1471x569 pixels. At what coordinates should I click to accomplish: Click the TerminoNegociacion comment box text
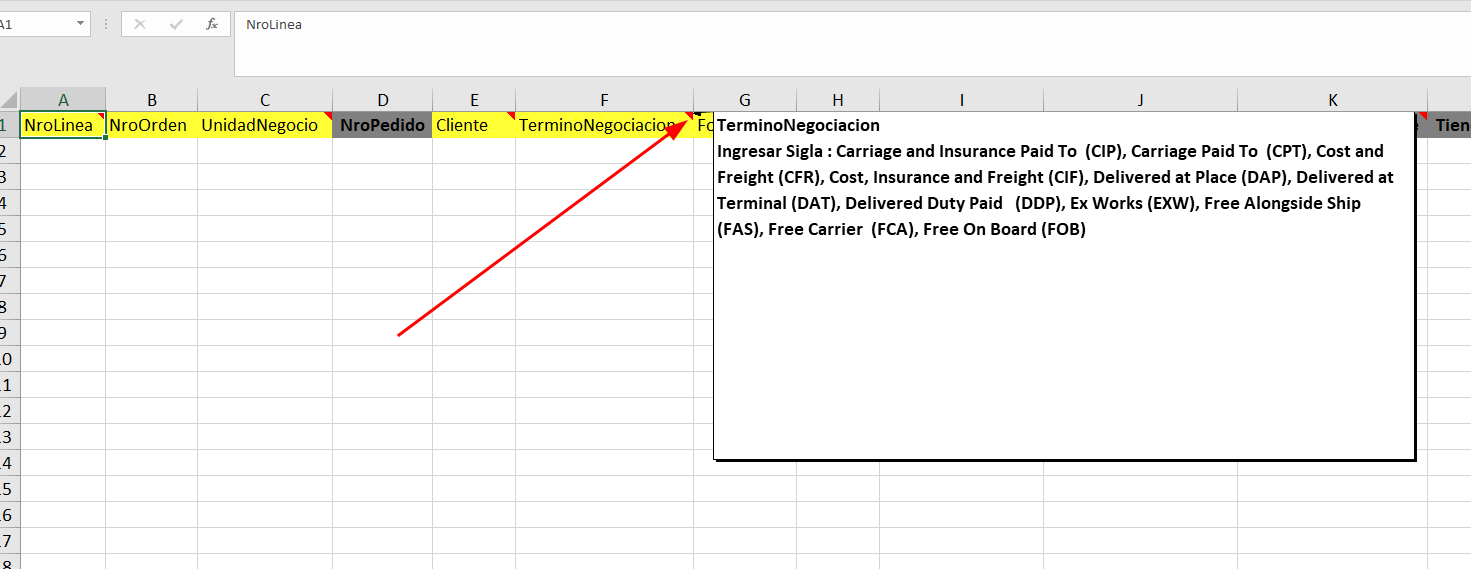pyautogui.click(x=1050, y=190)
